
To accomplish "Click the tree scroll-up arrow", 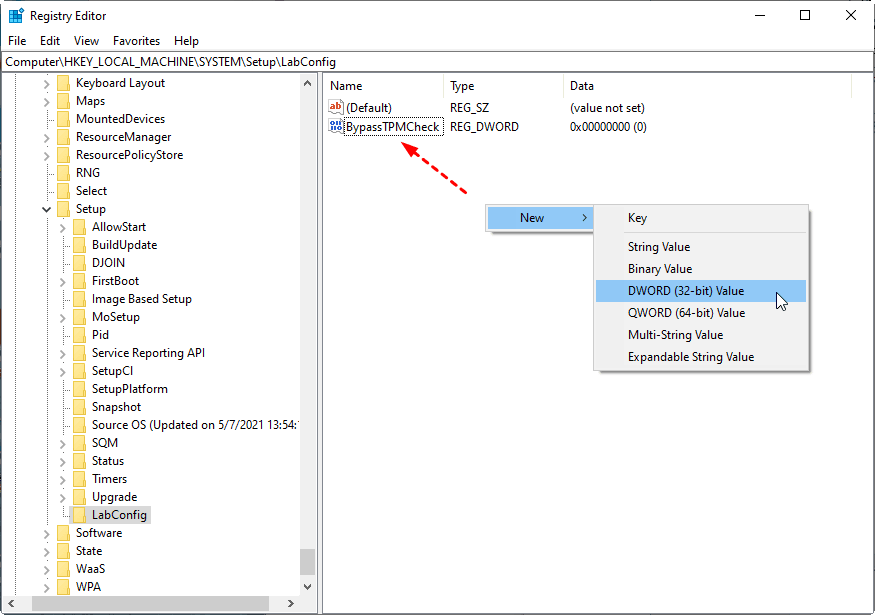I will pyautogui.click(x=307, y=83).
